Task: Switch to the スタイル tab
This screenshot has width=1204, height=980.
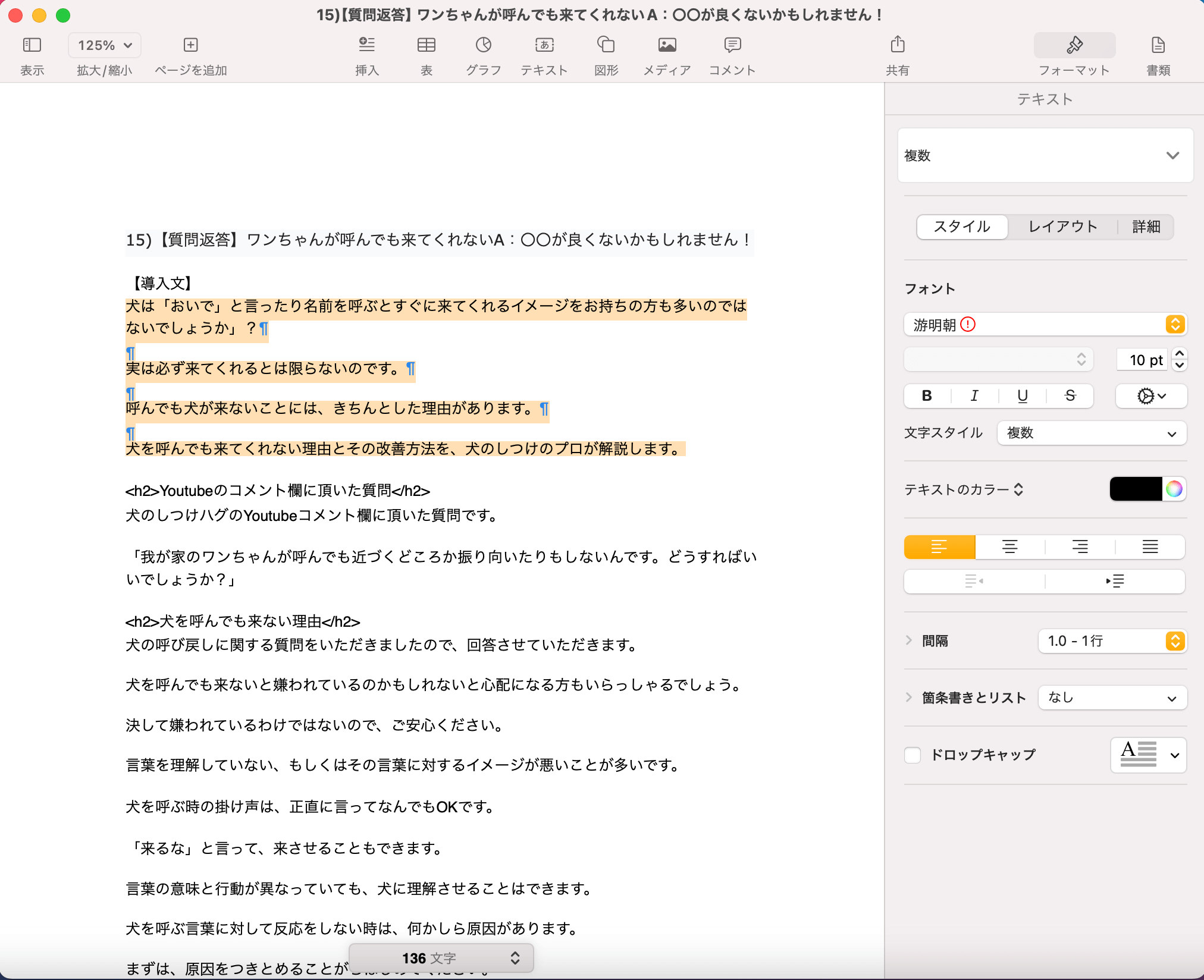Action: tap(962, 227)
